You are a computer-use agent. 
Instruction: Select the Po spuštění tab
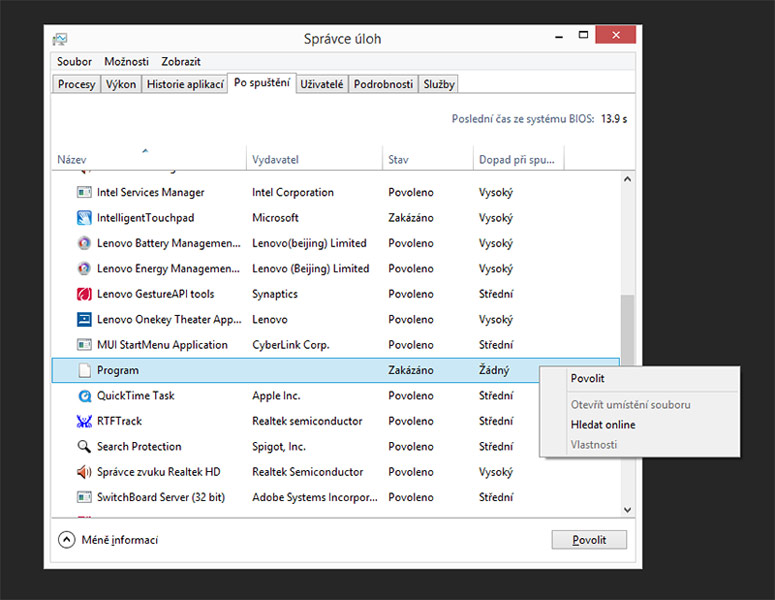262,83
